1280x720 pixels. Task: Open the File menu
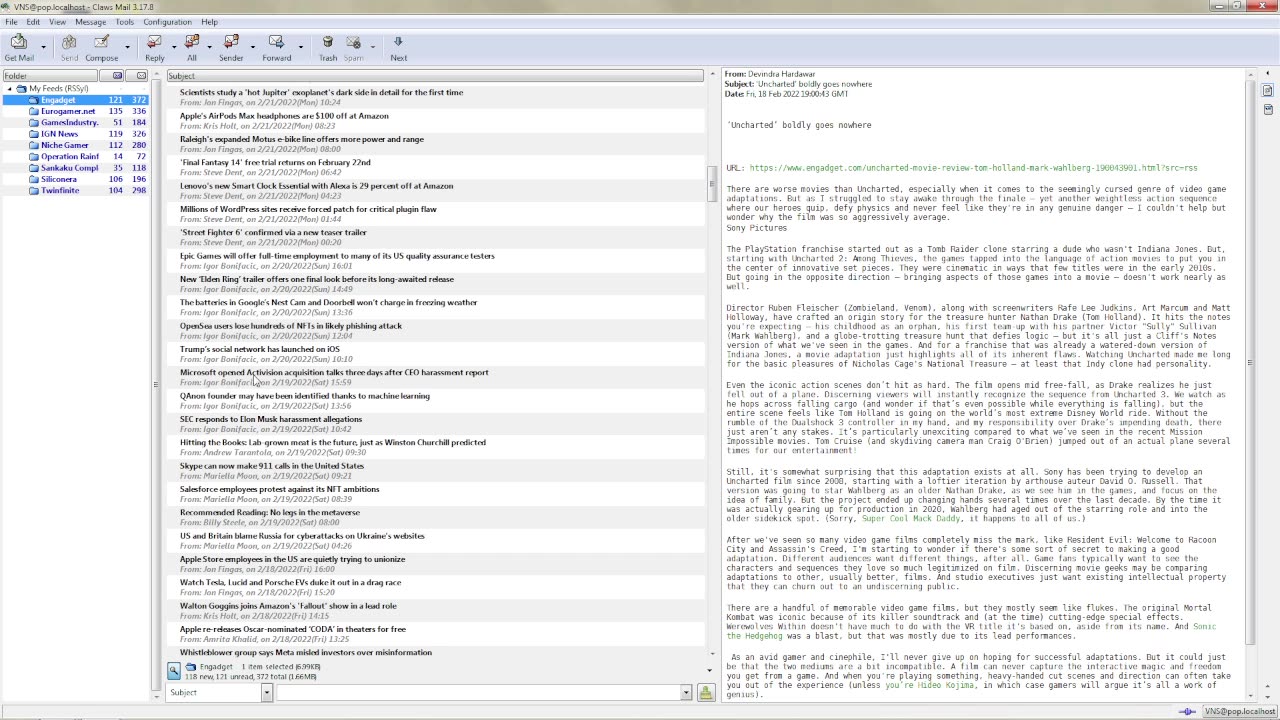pyautogui.click(x=11, y=21)
